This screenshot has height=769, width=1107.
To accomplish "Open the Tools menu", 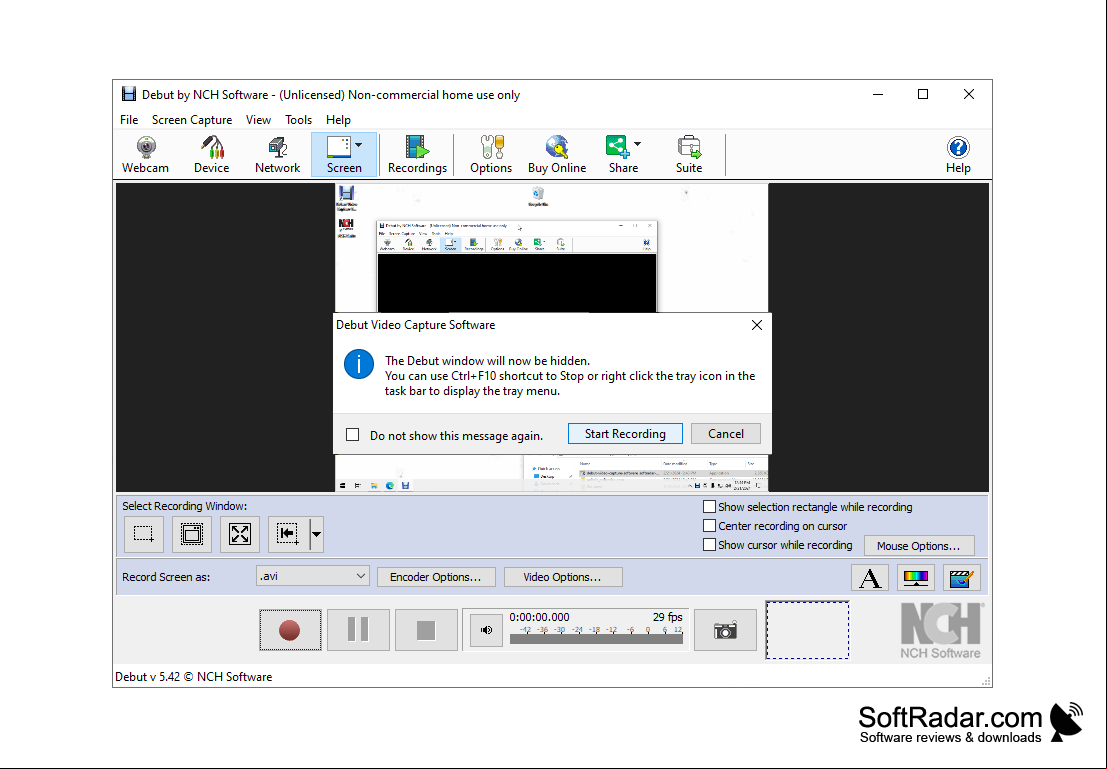I will point(299,120).
